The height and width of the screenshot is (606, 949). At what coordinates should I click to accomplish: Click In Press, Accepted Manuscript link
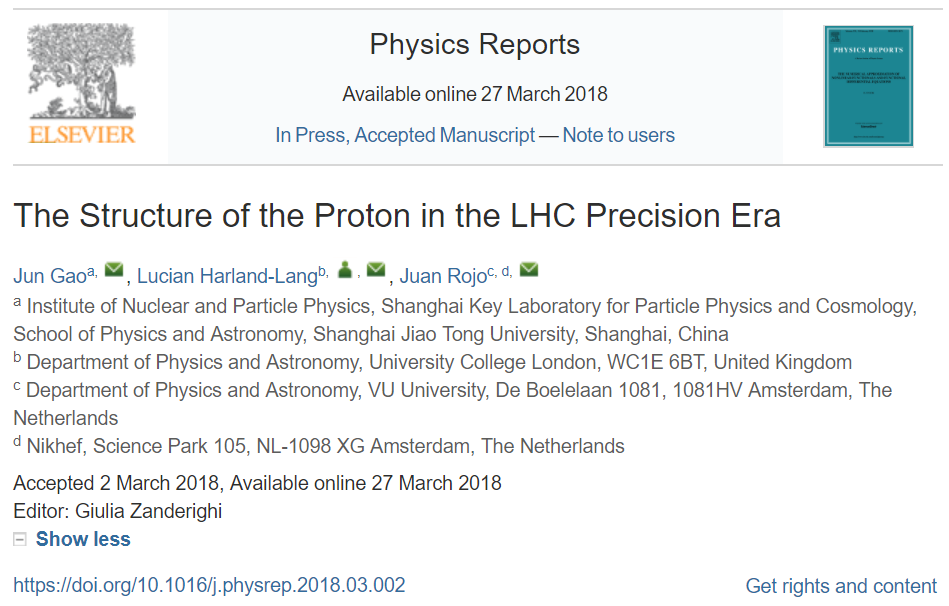tap(405, 135)
